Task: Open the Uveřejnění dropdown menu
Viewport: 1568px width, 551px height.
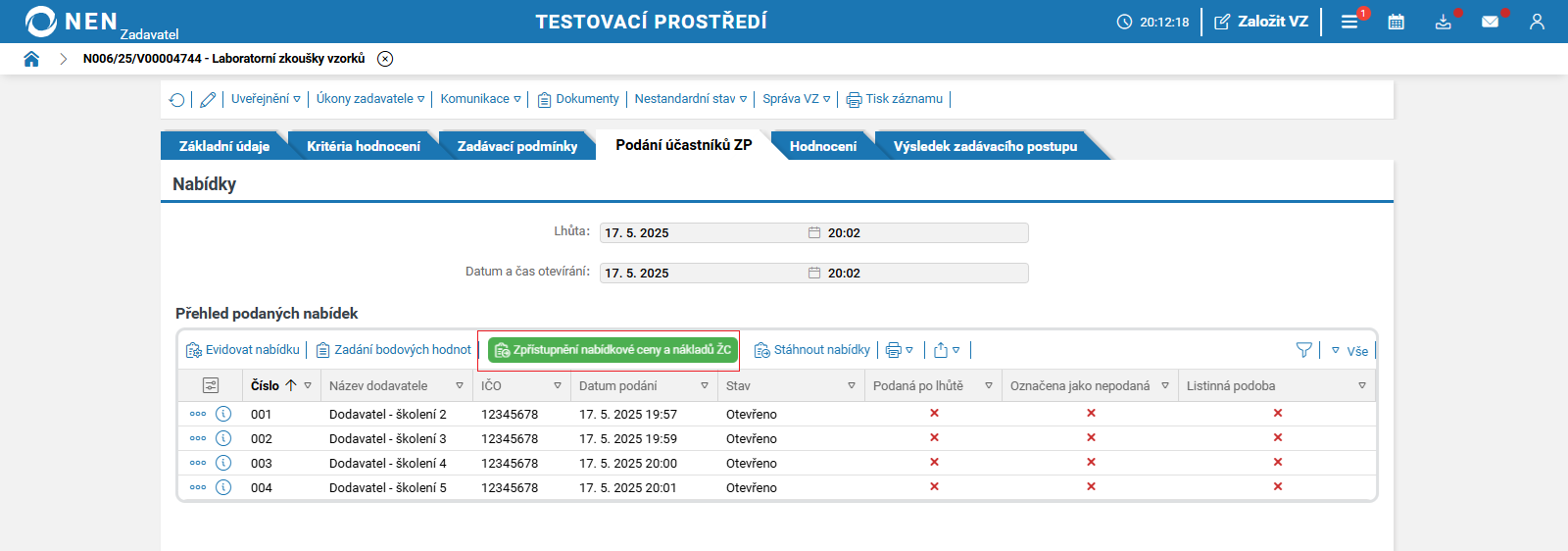Action: click(x=266, y=99)
